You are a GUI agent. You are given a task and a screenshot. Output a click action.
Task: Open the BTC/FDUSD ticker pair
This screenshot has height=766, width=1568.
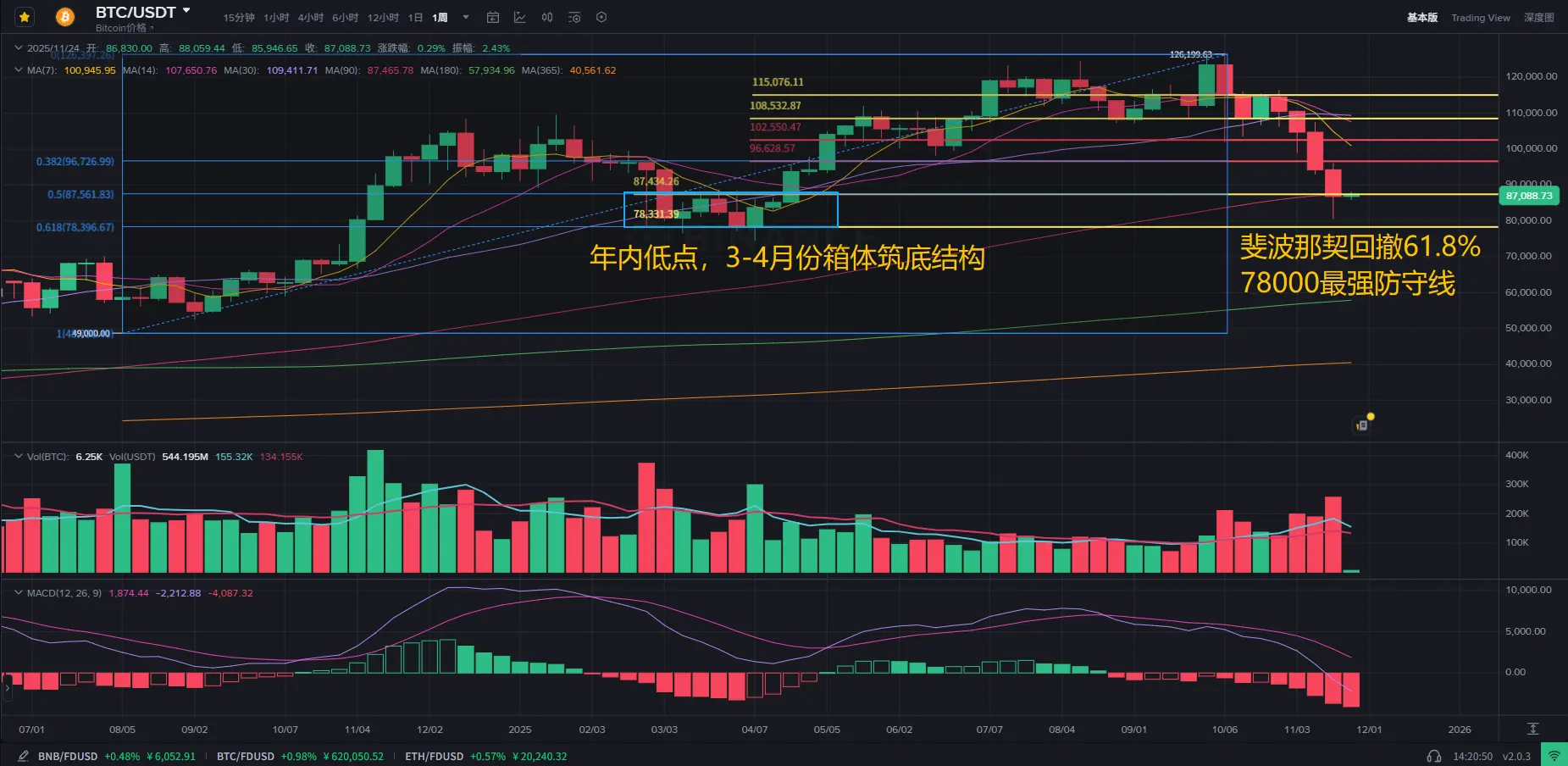(300, 756)
